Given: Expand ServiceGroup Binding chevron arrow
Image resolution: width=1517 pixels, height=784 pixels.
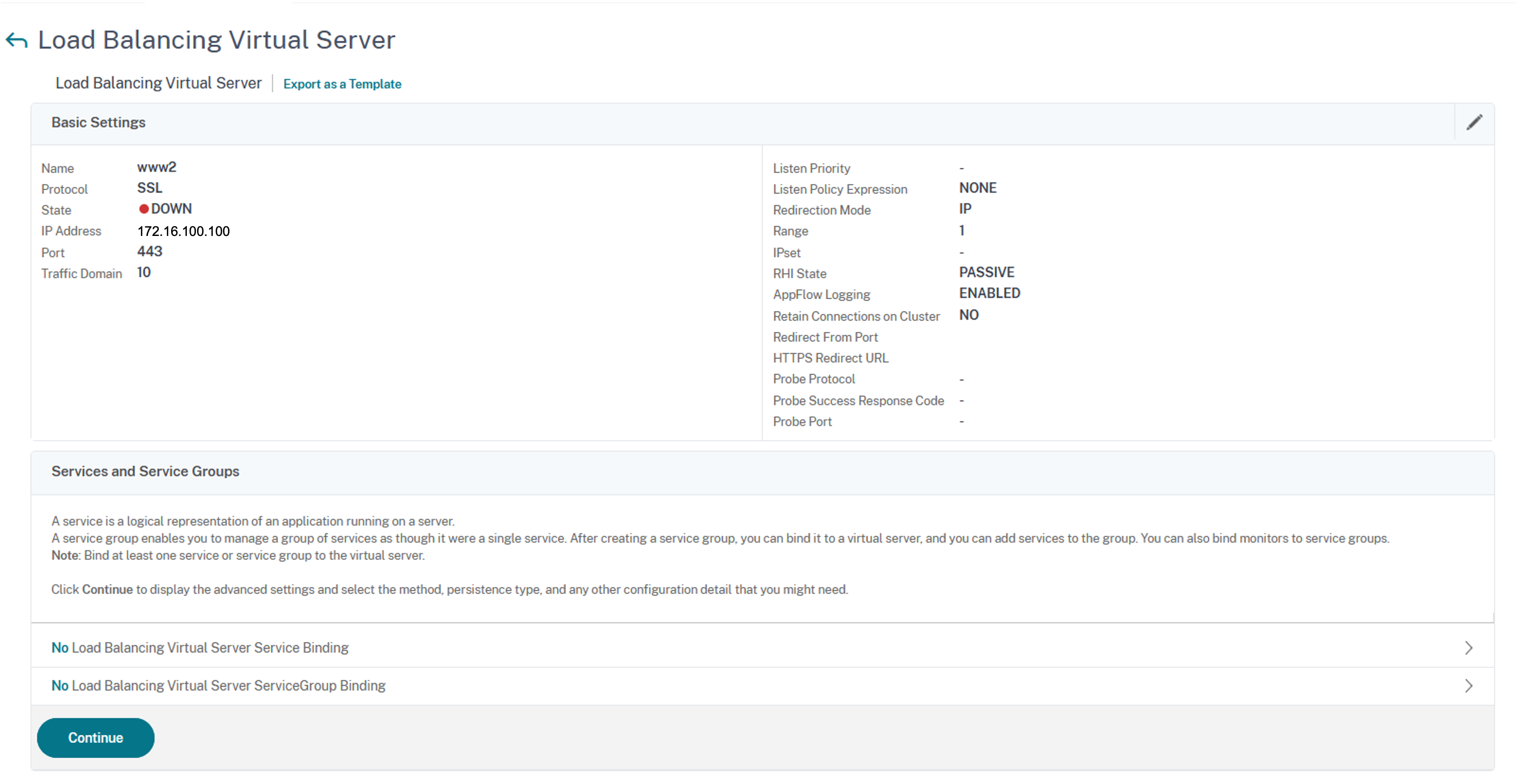Looking at the screenshot, I should (1469, 686).
